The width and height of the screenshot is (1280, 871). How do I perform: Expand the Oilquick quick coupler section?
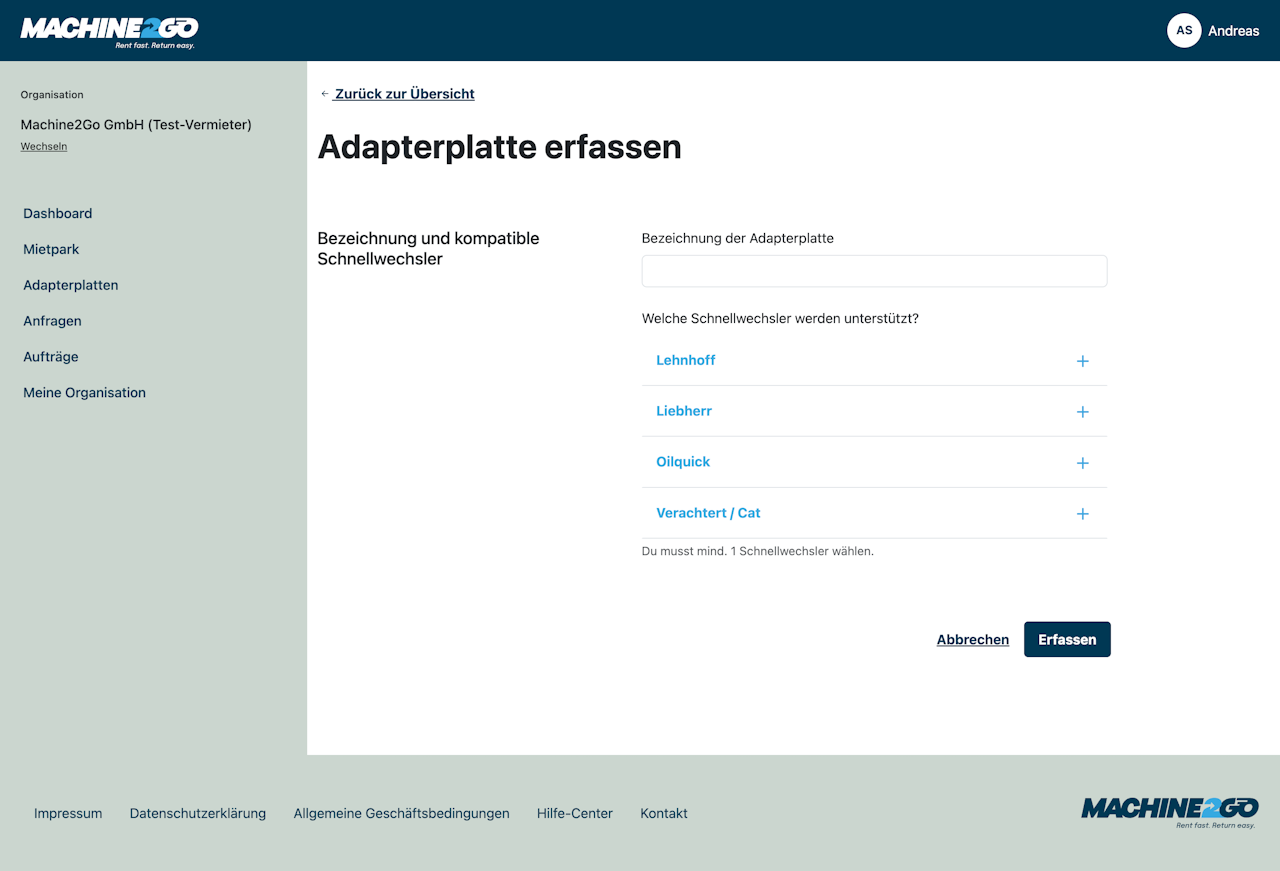coord(874,462)
